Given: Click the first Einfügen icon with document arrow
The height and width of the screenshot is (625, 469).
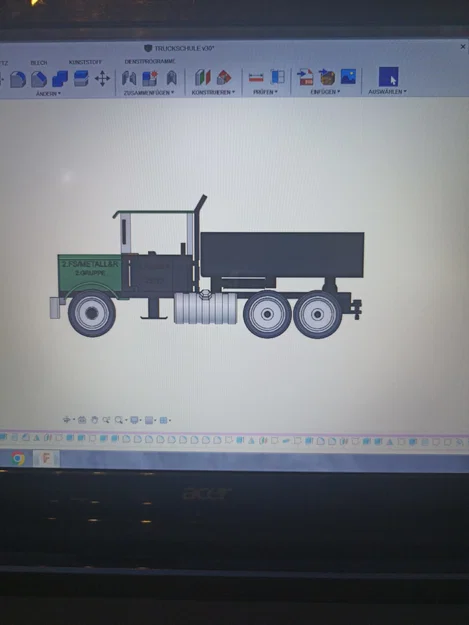Looking at the screenshot, I should (x=306, y=77).
